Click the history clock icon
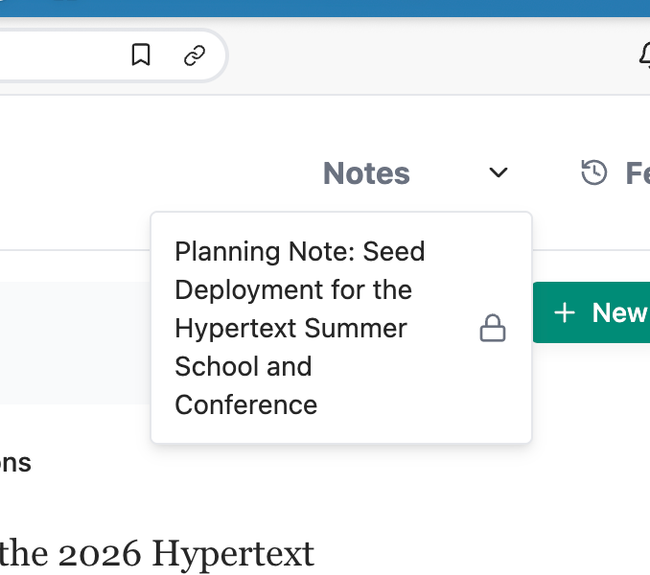 pyautogui.click(x=594, y=173)
